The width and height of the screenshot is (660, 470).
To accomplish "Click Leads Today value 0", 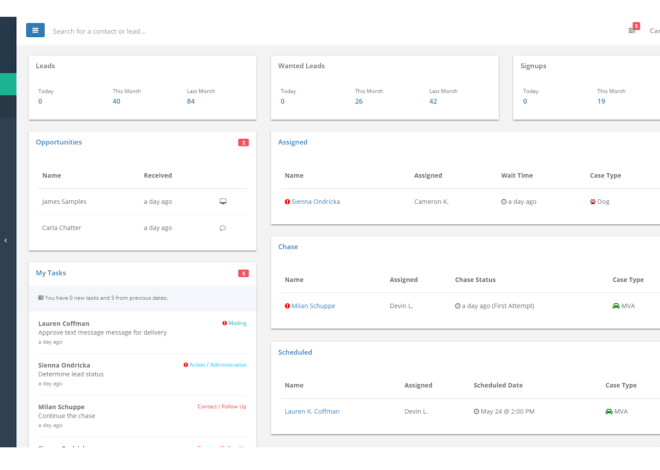I will 40,101.
